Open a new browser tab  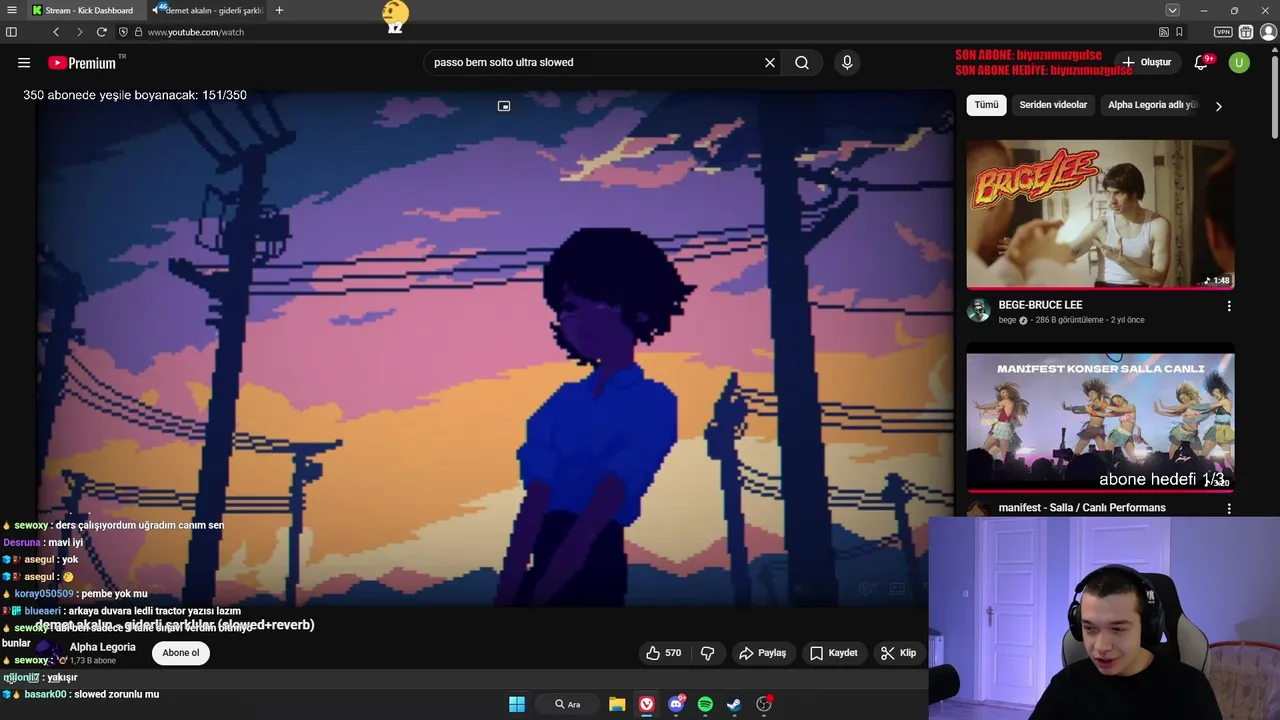tap(279, 10)
